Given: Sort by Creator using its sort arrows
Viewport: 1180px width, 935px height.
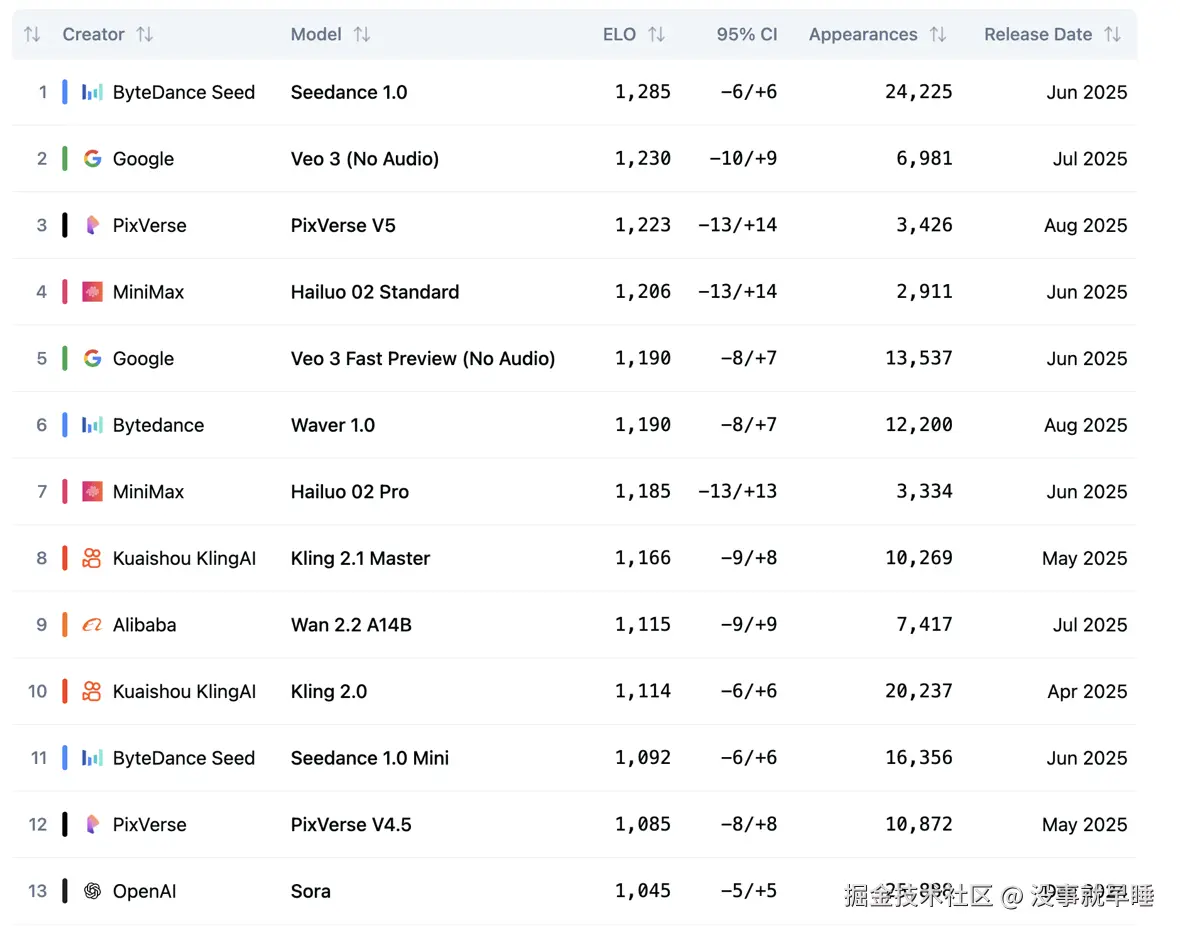Looking at the screenshot, I should pyautogui.click(x=145, y=35).
